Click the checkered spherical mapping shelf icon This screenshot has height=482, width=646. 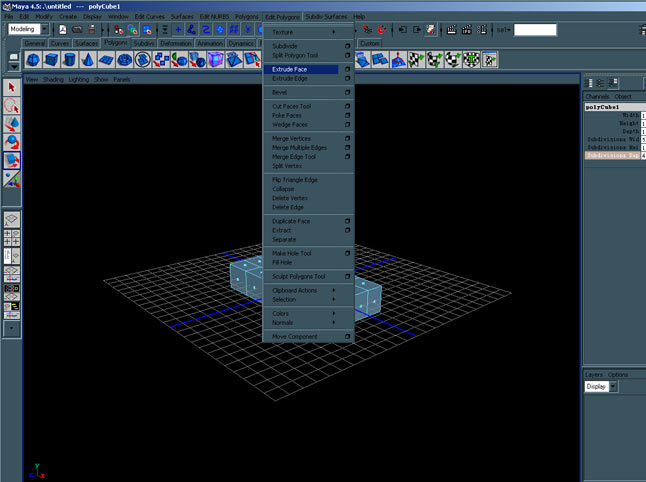click(453, 60)
